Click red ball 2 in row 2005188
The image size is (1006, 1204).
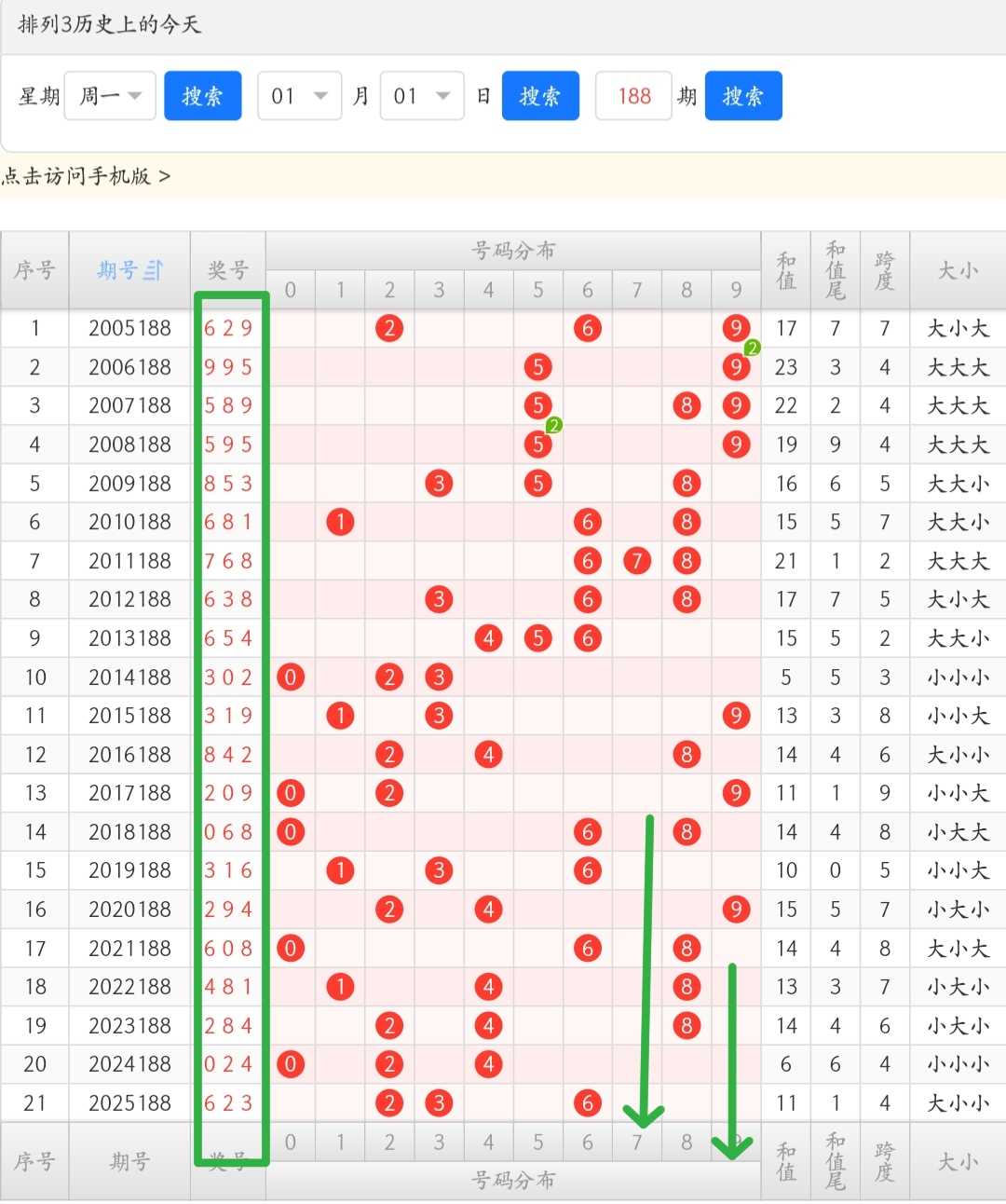pos(389,328)
